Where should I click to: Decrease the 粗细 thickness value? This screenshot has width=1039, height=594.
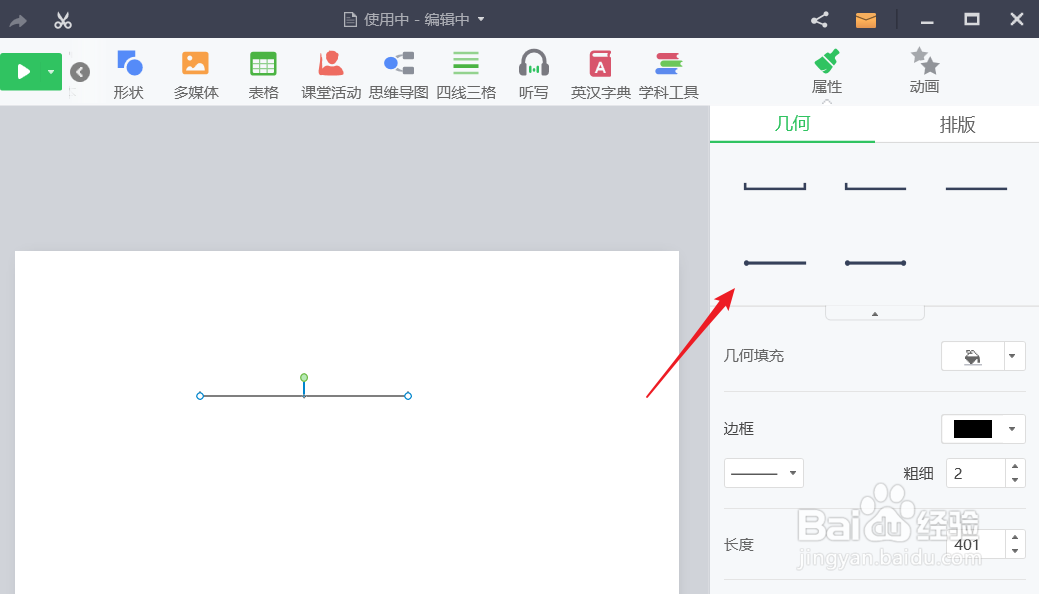pos(1015,480)
